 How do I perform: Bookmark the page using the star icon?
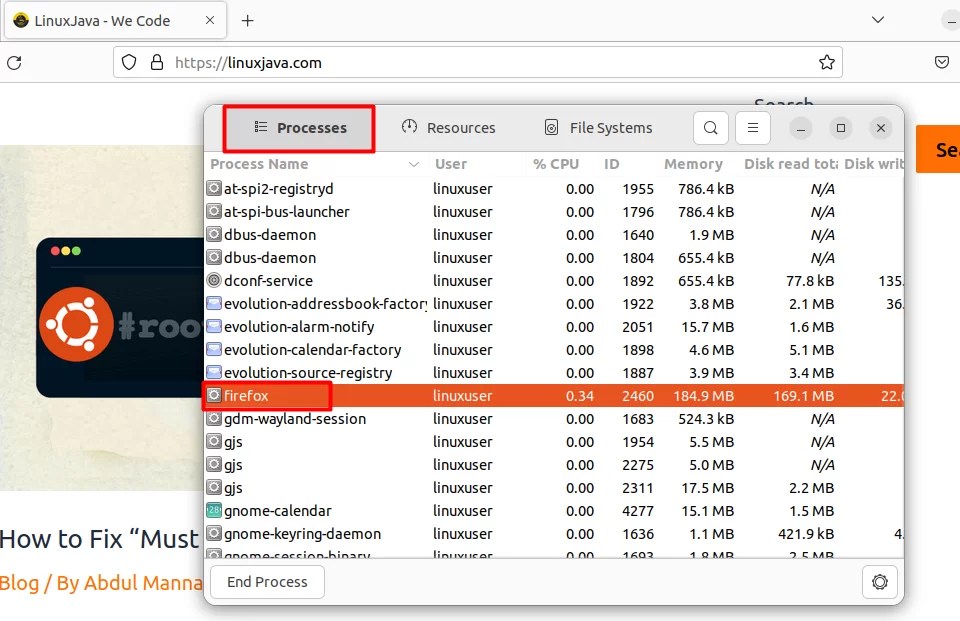[x=827, y=62]
